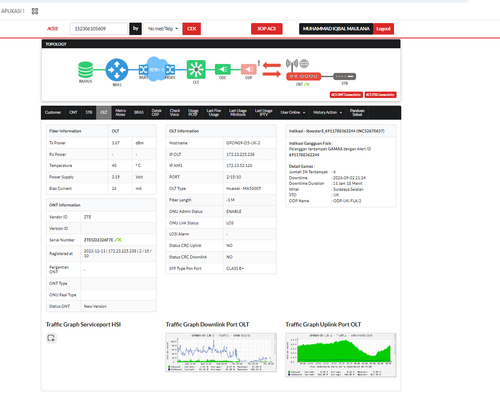Click green signal icon next to Serial Number
This screenshot has height=393, width=500.
pos(118,240)
